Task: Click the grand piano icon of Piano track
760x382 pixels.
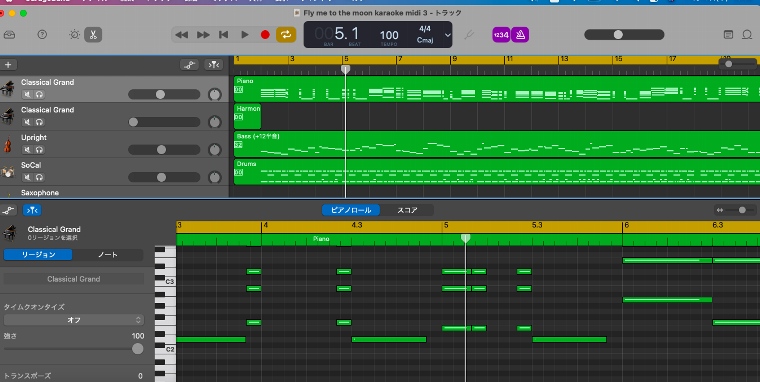Action: [x=8, y=89]
